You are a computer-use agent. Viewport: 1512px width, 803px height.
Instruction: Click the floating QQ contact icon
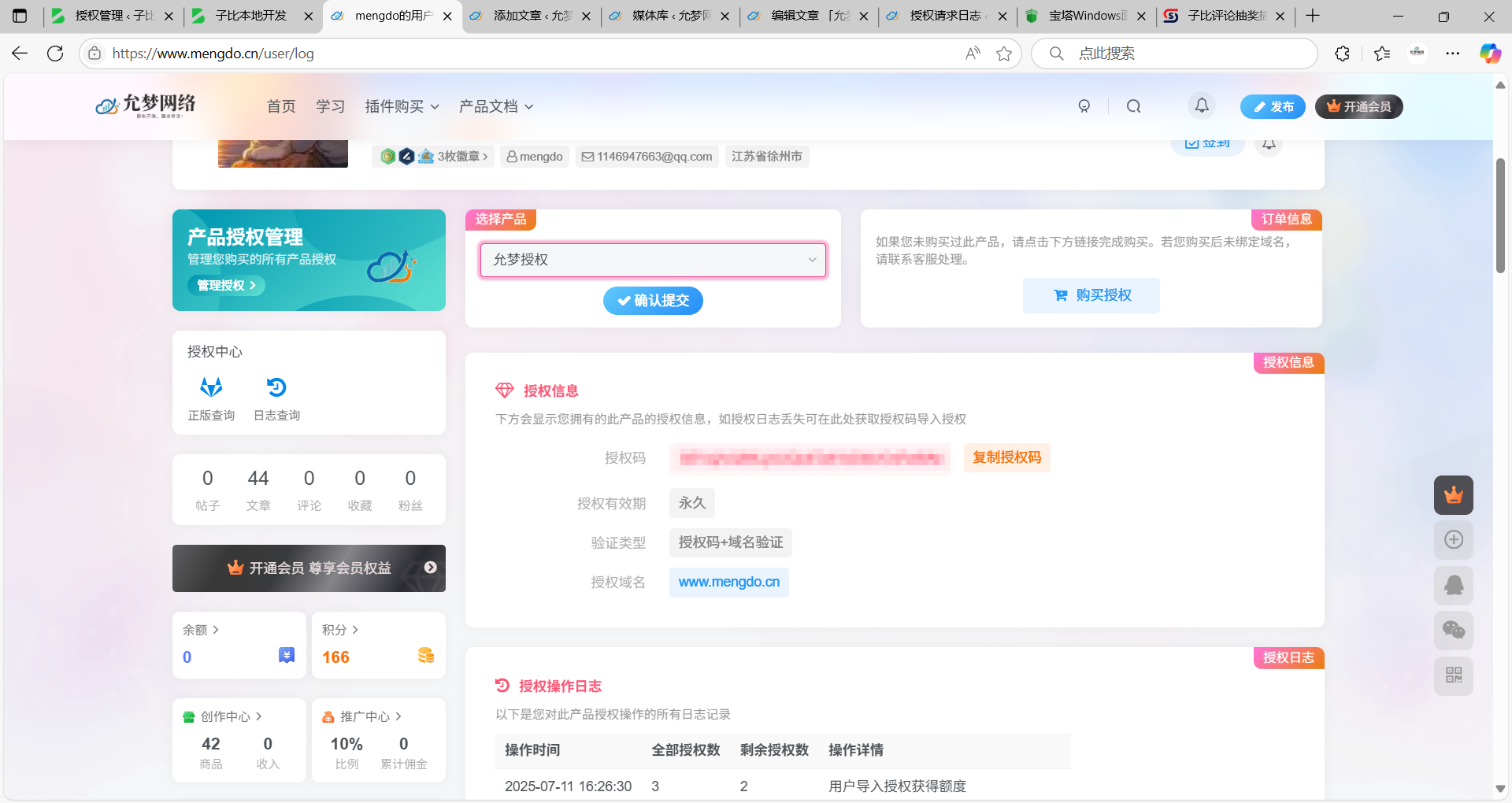(x=1454, y=585)
